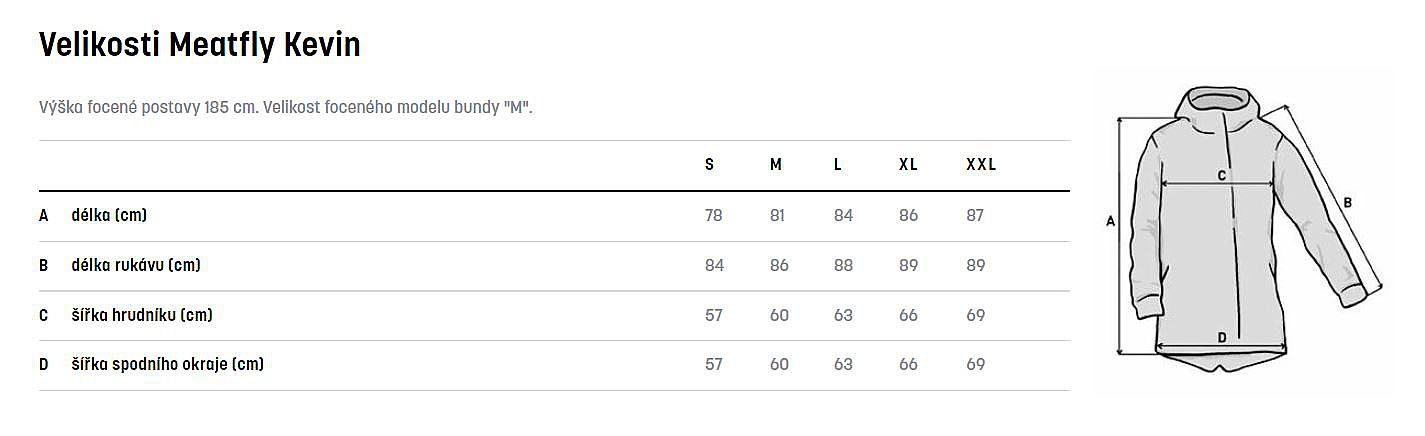
Task: Click label D at the jacket hem
Action: [1222, 337]
